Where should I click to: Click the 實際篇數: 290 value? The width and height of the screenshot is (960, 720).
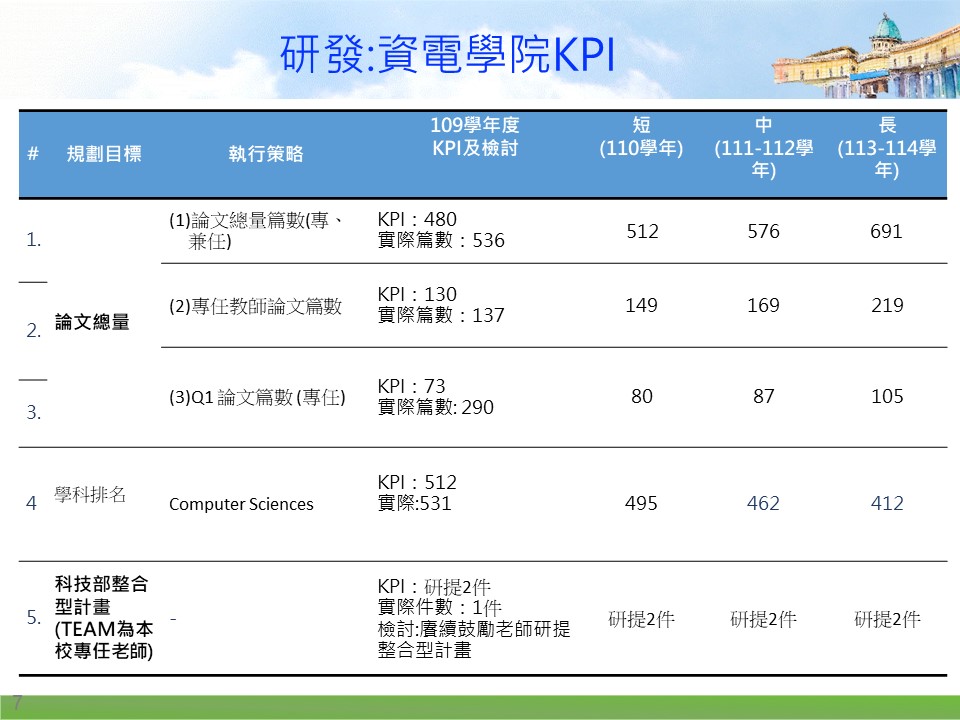435,407
